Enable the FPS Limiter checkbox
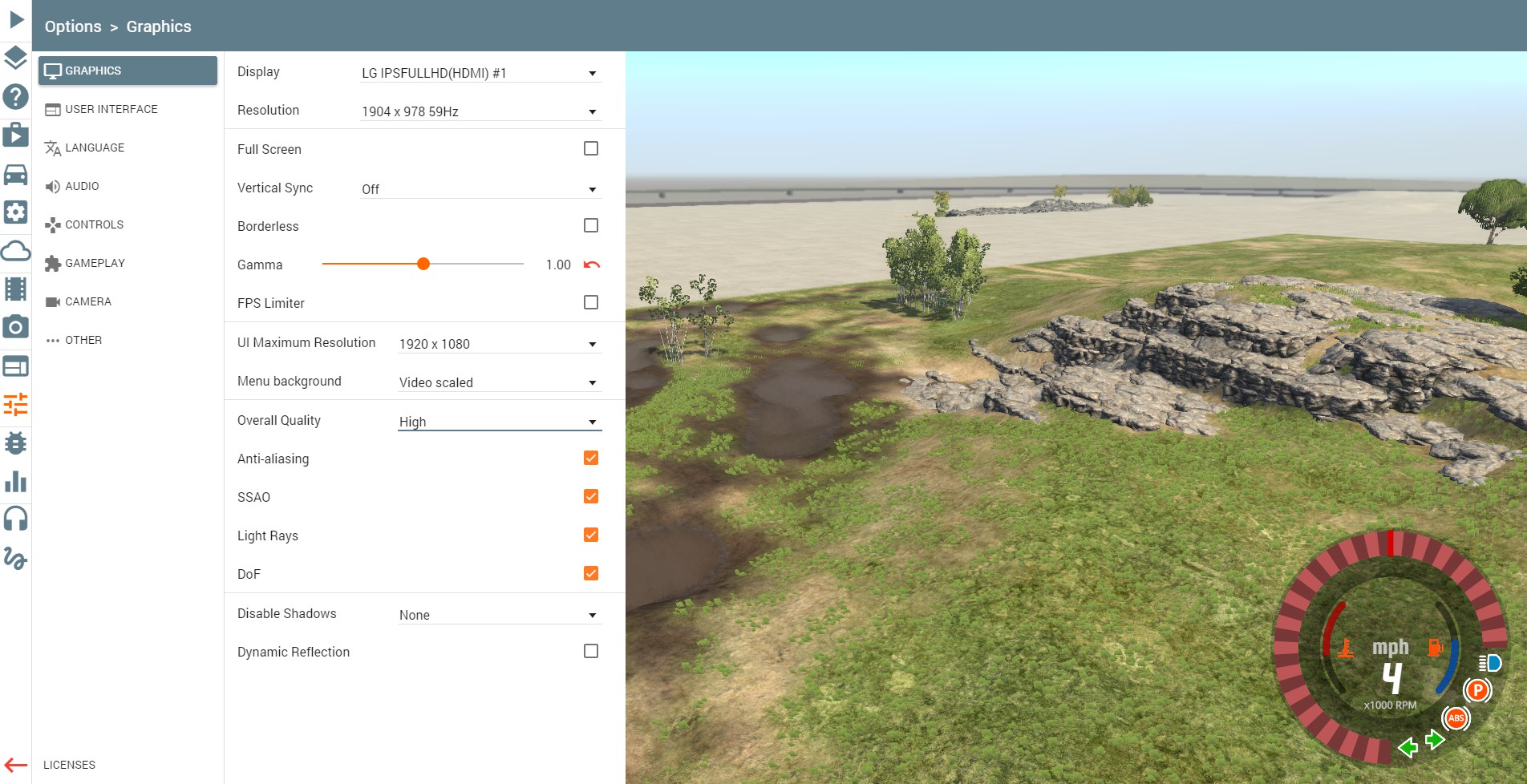The width and height of the screenshot is (1527, 784). (x=591, y=302)
